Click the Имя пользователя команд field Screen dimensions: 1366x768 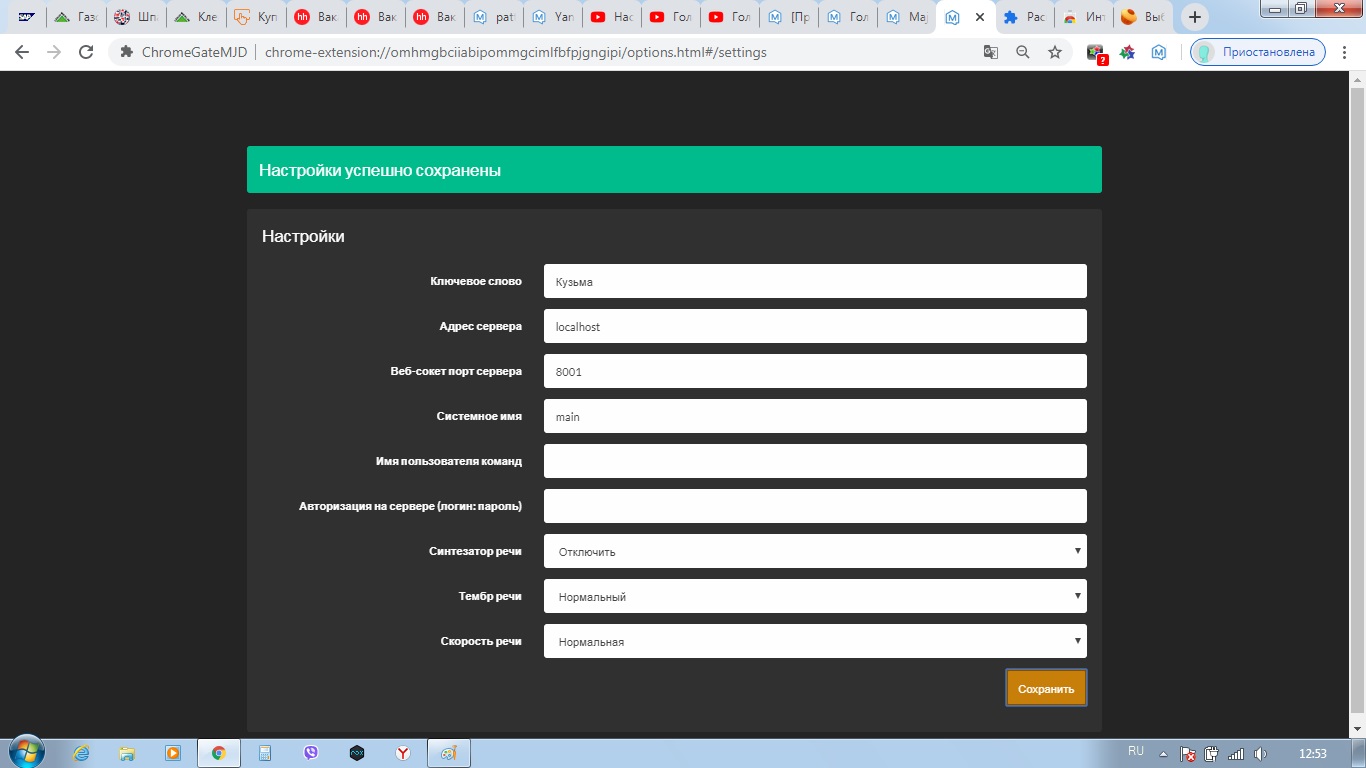point(815,461)
